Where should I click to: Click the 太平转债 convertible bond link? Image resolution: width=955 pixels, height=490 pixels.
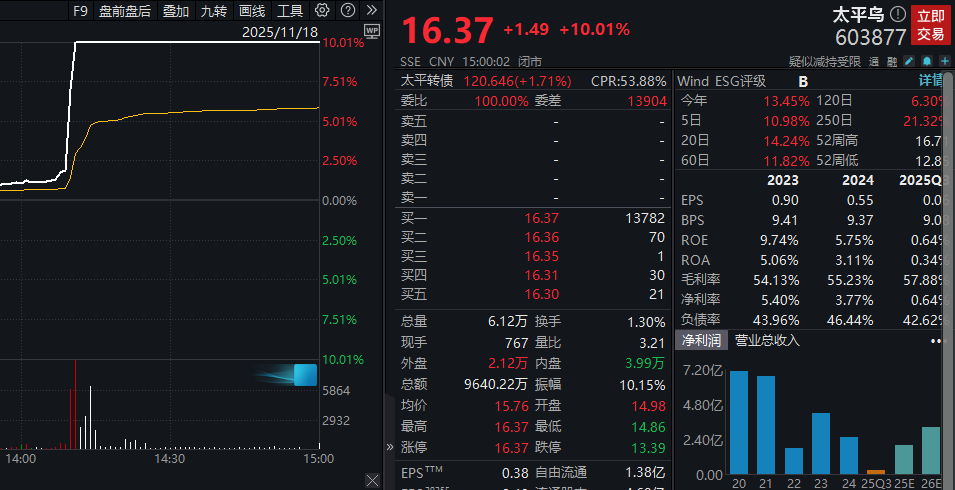click(427, 81)
